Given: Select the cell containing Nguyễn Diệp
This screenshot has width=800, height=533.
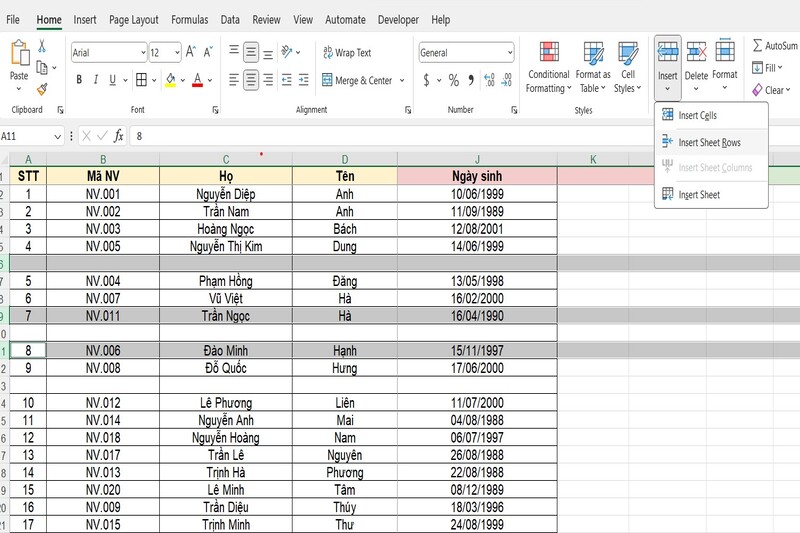Looking at the screenshot, I should point(226,195).
